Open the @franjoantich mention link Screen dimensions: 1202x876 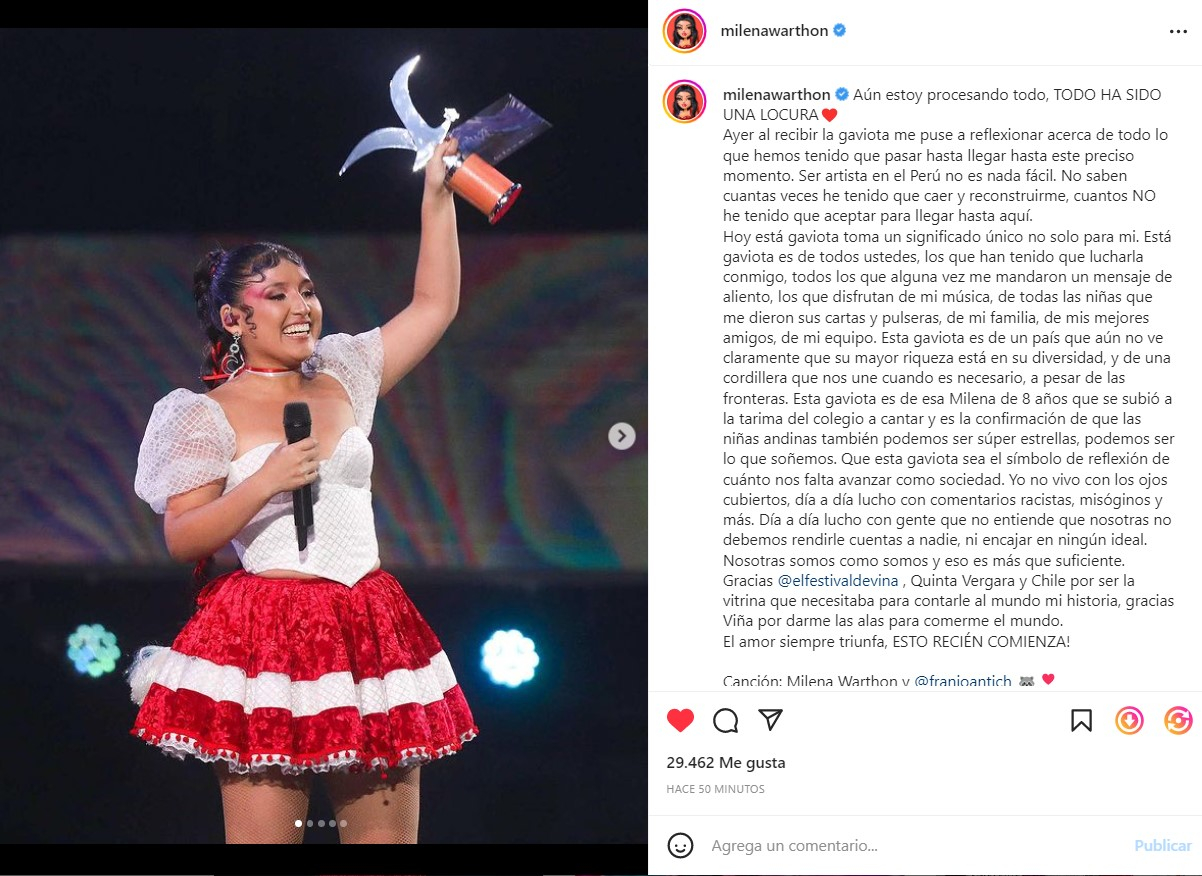tap(962, 681)
